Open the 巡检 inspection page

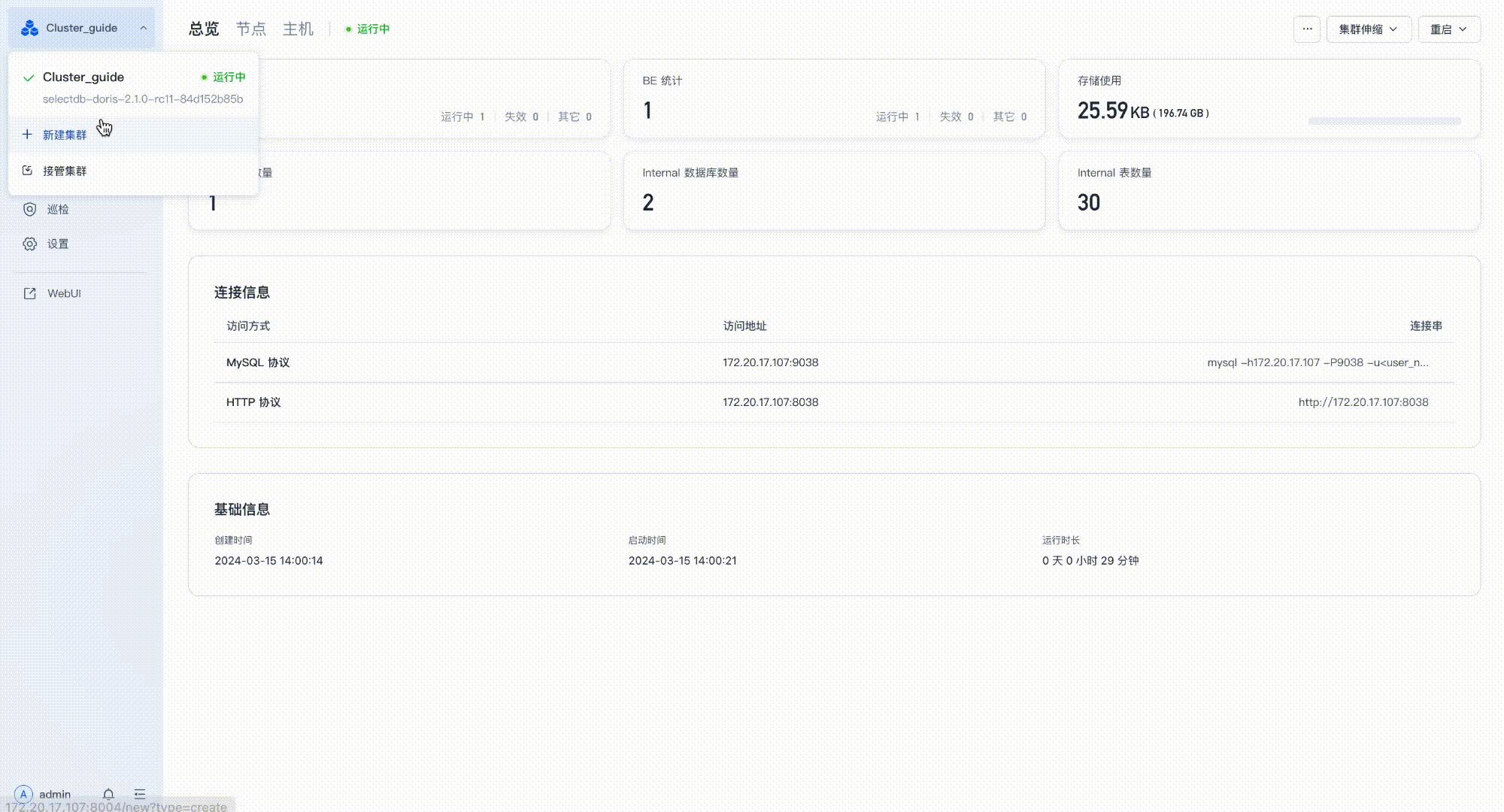tap(58, 209)
